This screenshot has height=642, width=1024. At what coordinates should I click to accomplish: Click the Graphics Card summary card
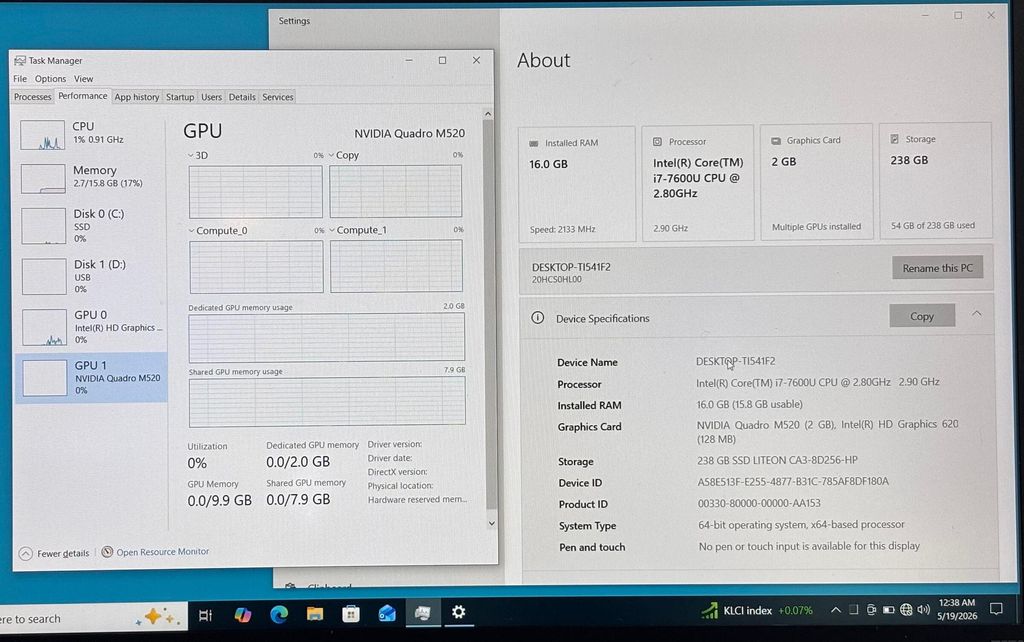tap(816, 182)
